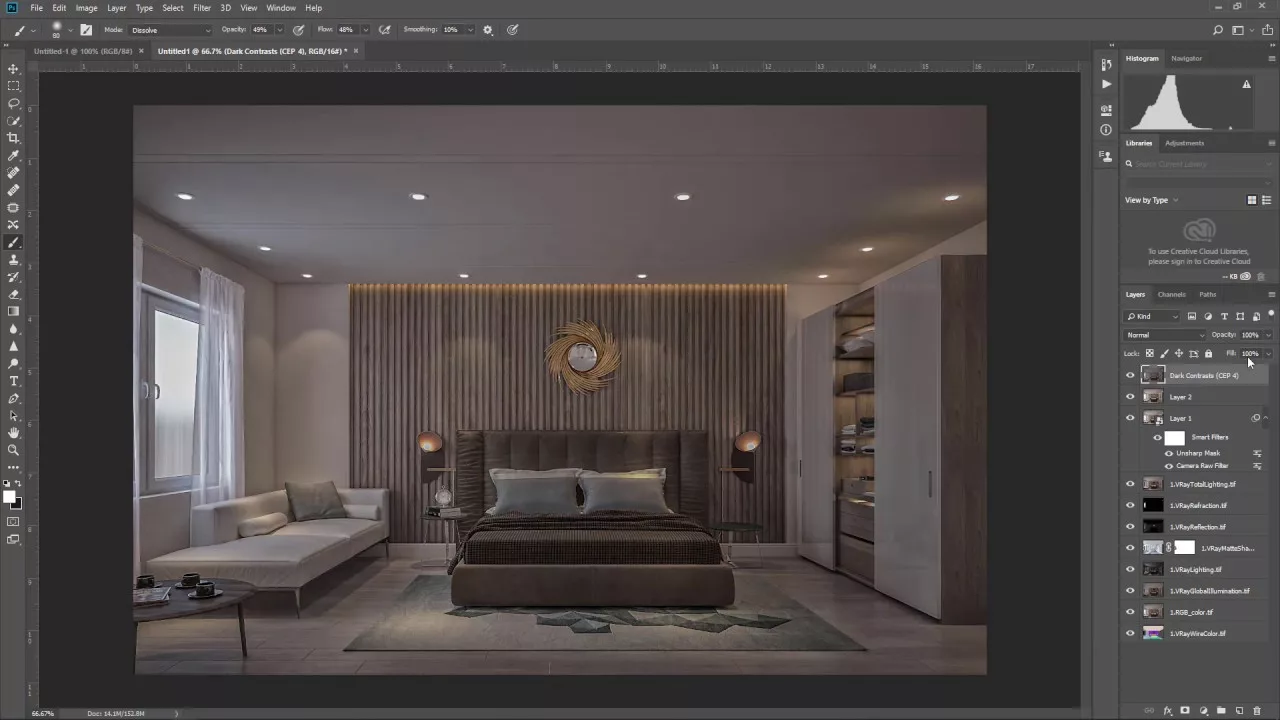Viewport: 1280px width, 720px height.
Task: Select the Hand tool
Action: coord(13,433)
